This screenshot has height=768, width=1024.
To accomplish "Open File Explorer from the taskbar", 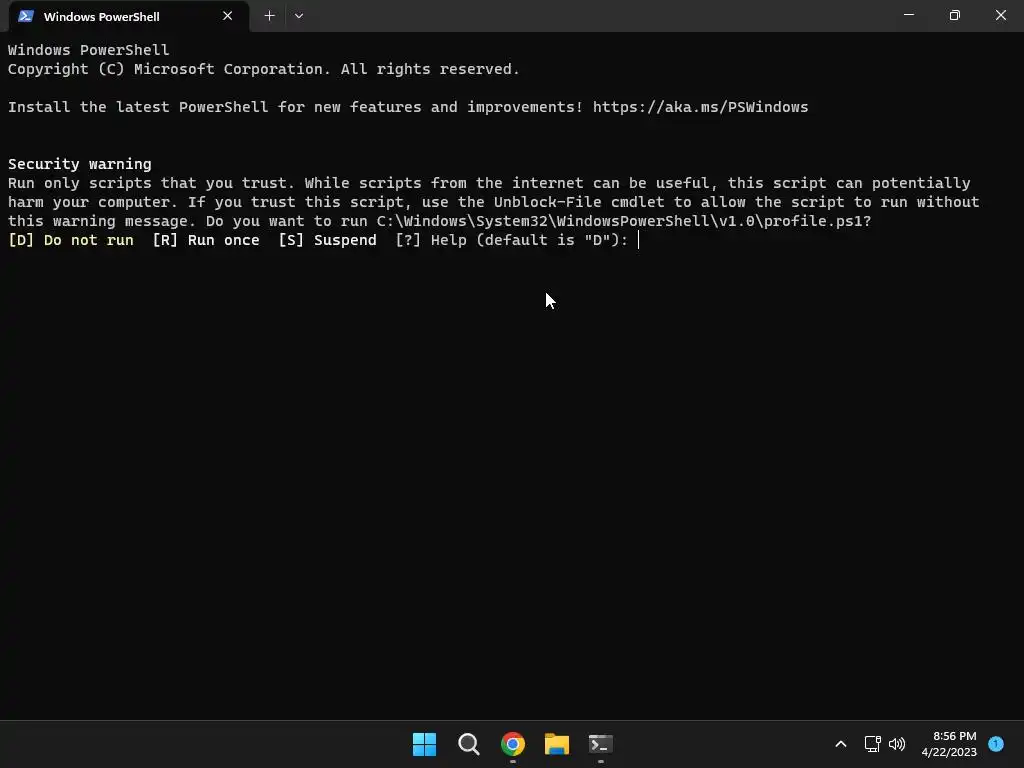I will click(556, 744).
